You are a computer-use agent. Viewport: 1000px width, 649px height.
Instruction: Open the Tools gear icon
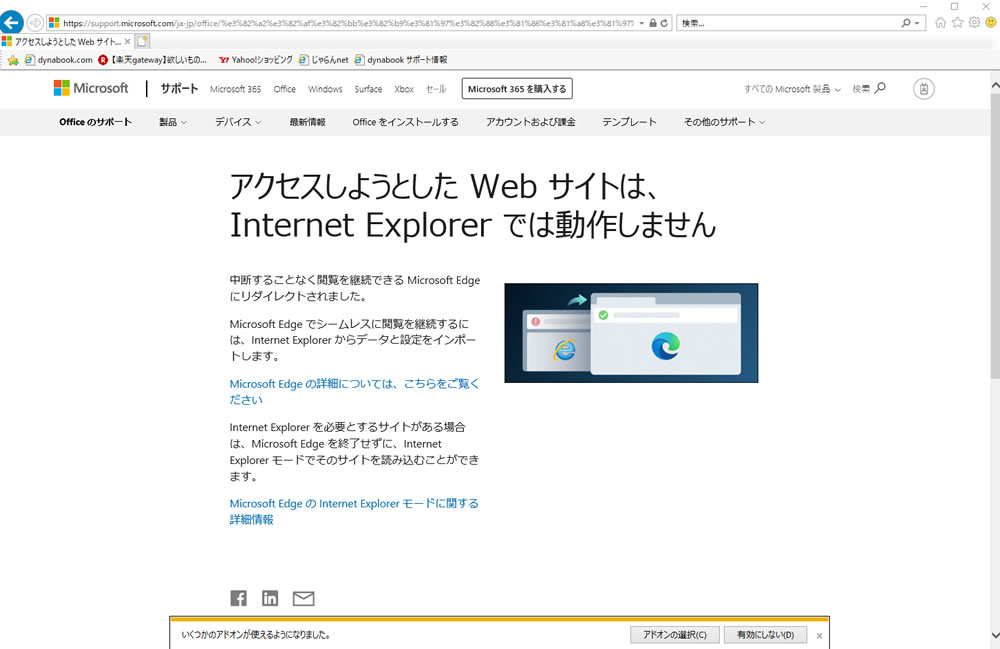click(974, 22)
